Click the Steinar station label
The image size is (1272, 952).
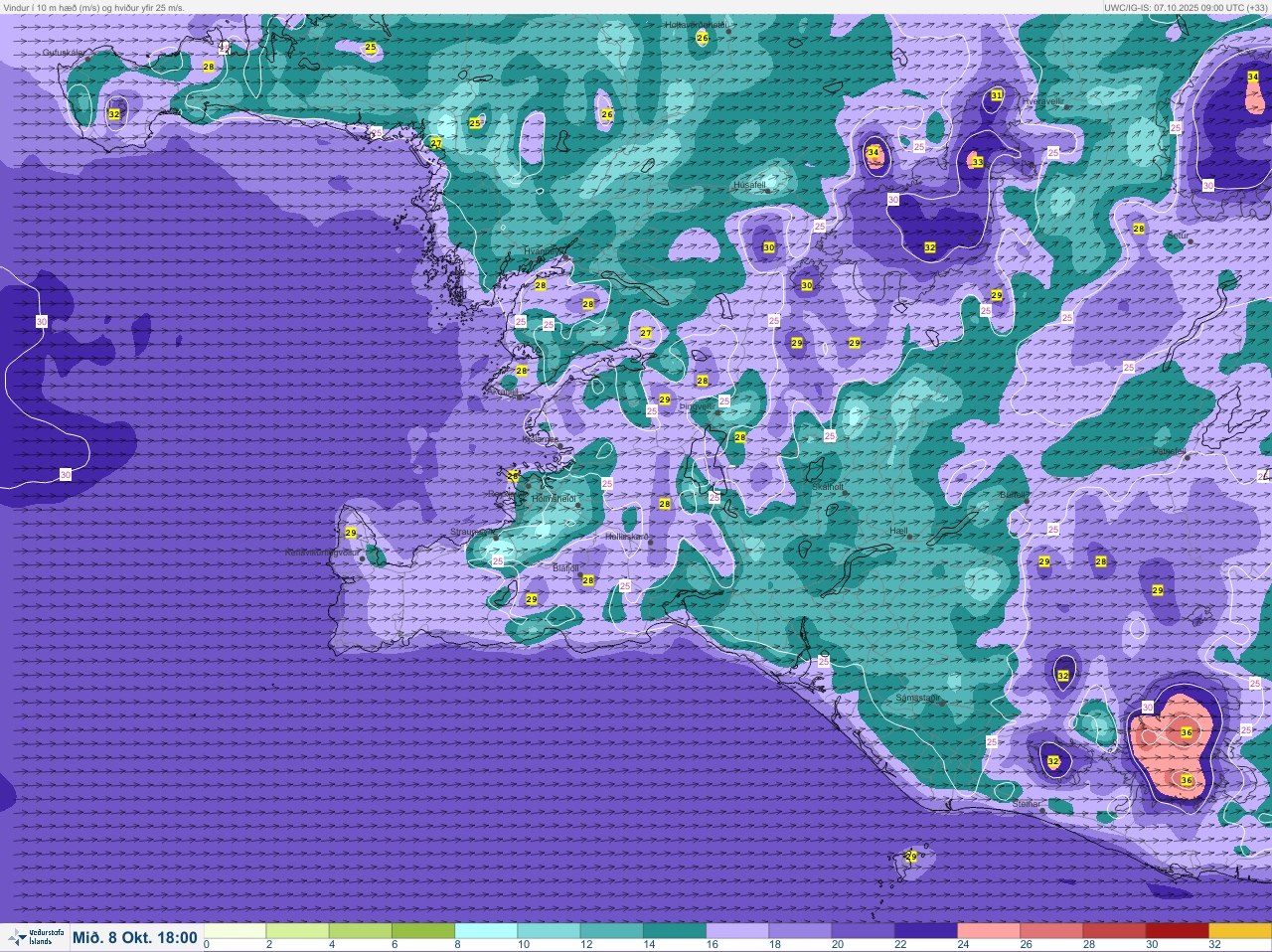[1027, 804]
